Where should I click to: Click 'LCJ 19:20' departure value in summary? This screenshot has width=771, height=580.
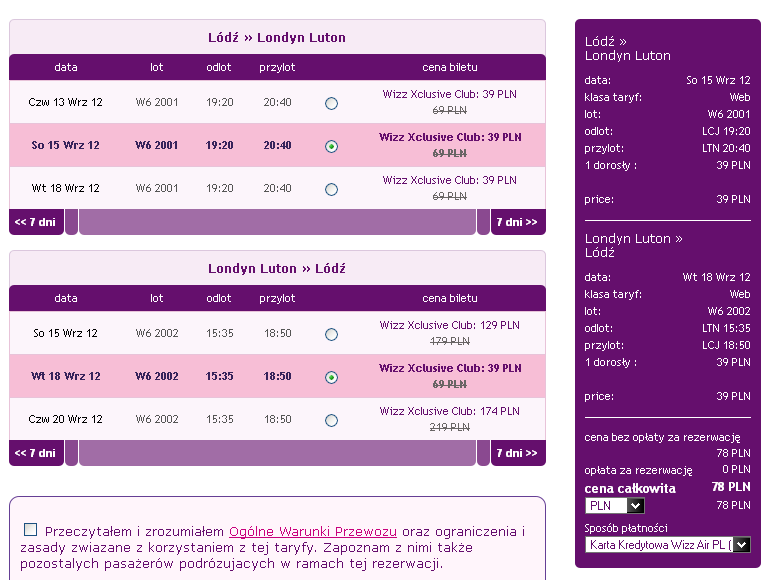coord(726,131)
